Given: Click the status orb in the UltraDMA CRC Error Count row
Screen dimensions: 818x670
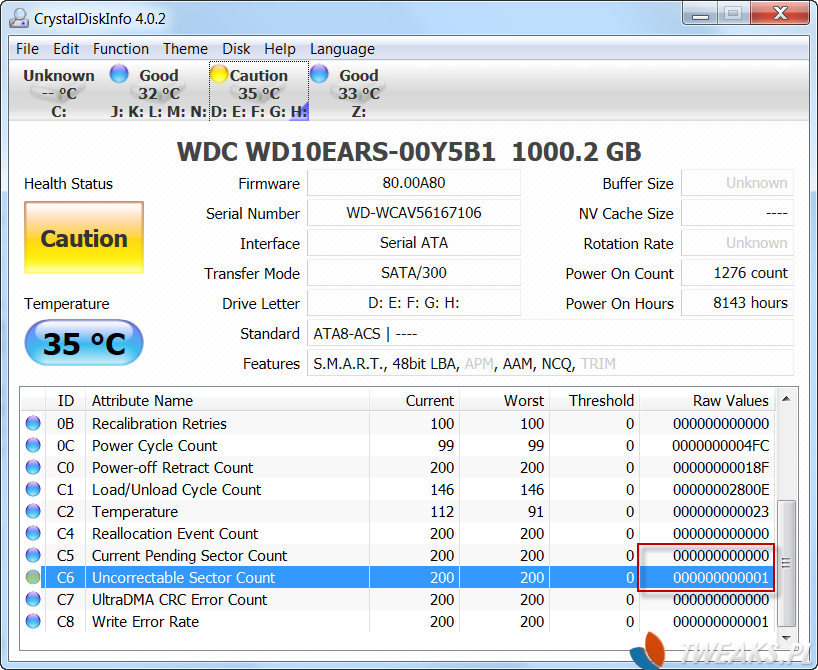Looking at the screenshot, I should 33,599.
